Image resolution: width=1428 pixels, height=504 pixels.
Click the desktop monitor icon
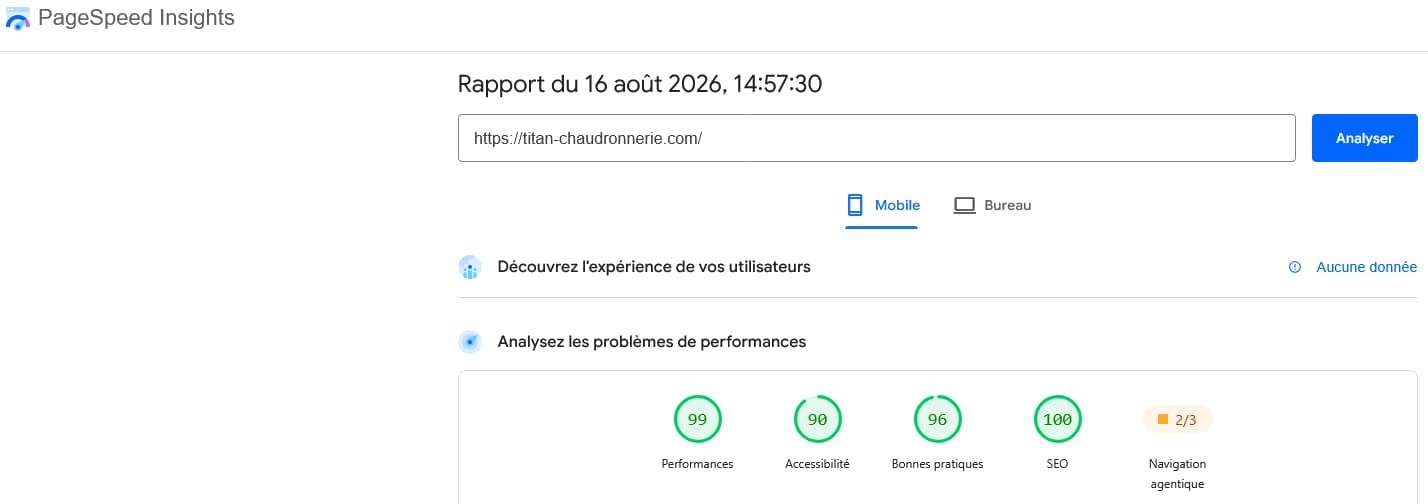click(x=964, y=205)
